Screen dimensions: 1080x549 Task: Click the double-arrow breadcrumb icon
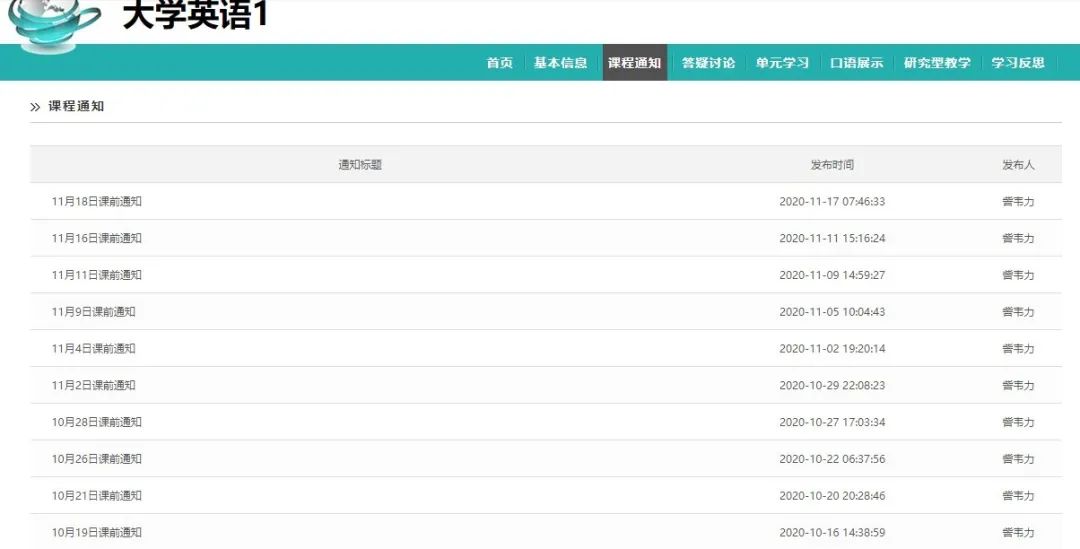[x=35, y=107]
